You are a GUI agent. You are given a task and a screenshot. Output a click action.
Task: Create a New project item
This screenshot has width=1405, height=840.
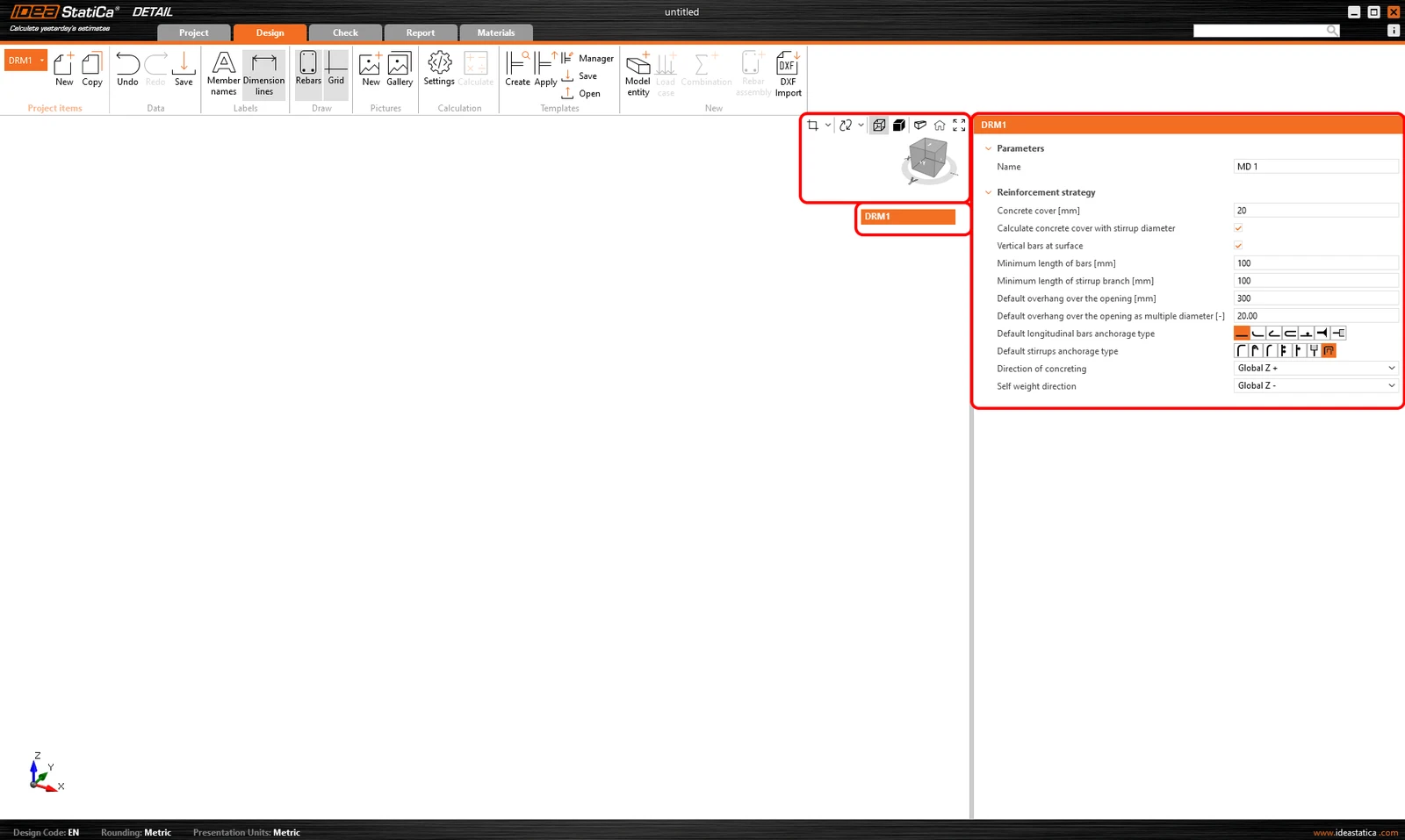64,69
